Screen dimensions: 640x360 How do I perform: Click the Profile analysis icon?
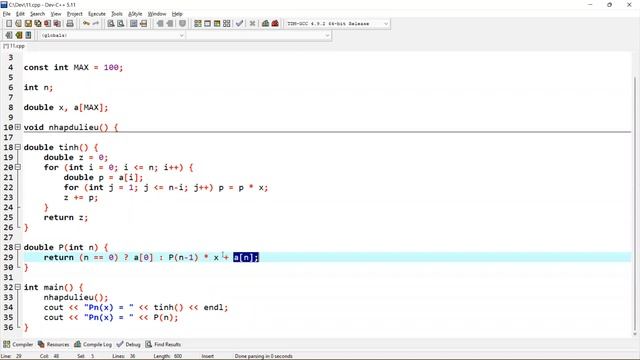tap(265, 24)
